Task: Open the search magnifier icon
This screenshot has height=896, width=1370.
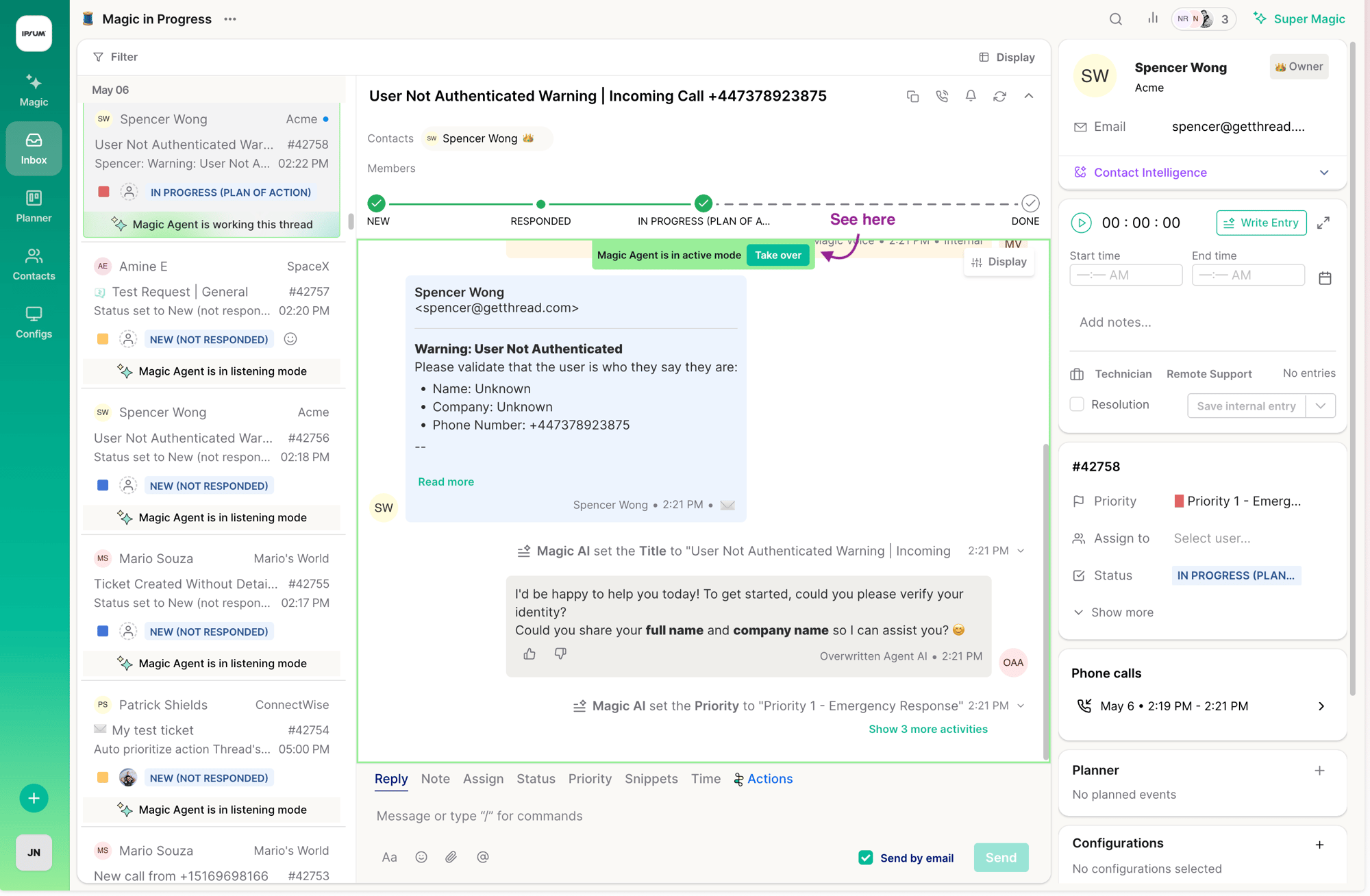Action: pyautogui.click(x=1116, y=19)
